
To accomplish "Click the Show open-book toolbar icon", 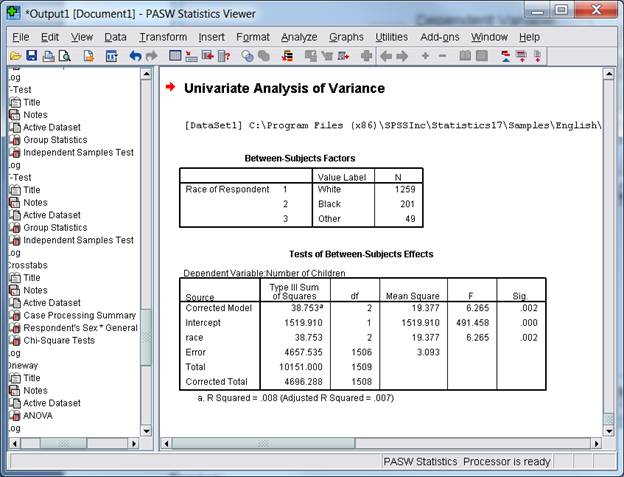I will point(465,56).
